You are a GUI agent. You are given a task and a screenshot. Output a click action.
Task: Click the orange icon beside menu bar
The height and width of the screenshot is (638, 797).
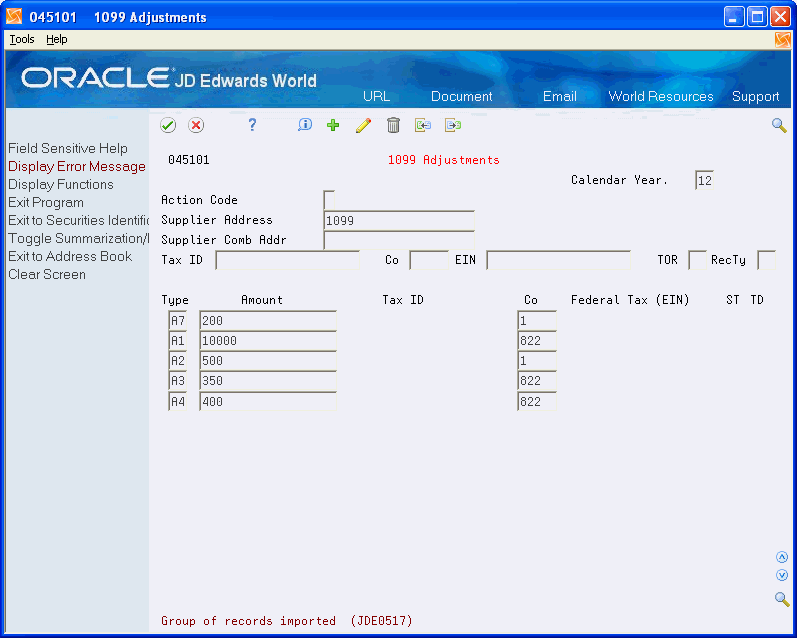click(783, 40)
